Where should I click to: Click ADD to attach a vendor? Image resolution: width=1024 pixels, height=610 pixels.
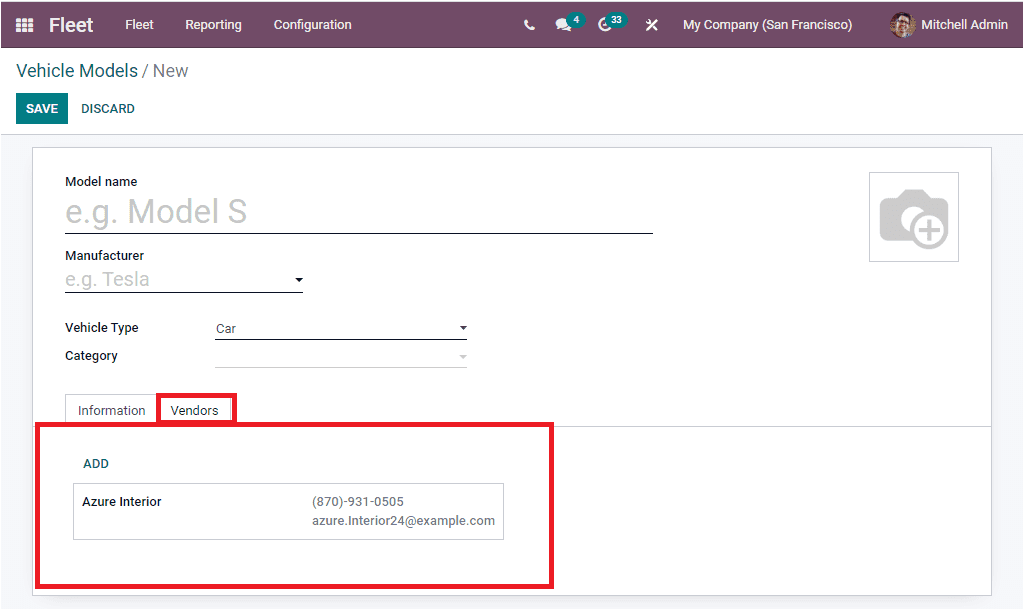click(95, 463)
